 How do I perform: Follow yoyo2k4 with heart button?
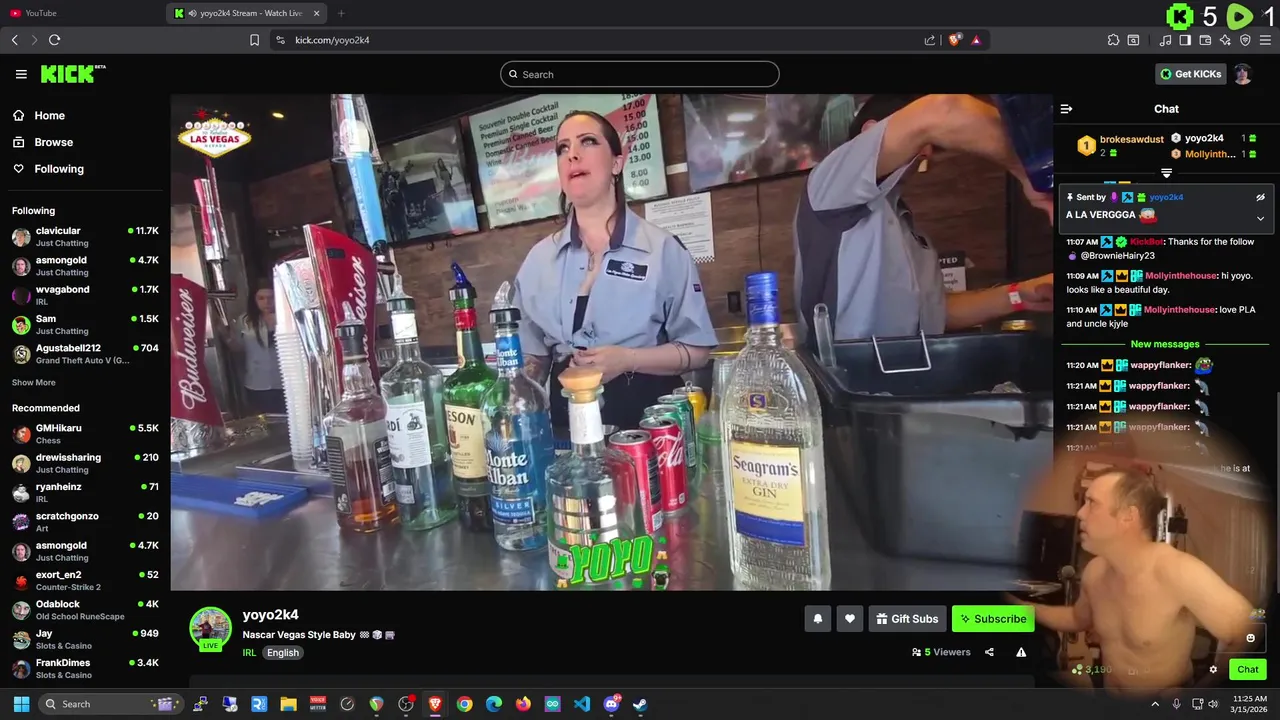[850, 619]
